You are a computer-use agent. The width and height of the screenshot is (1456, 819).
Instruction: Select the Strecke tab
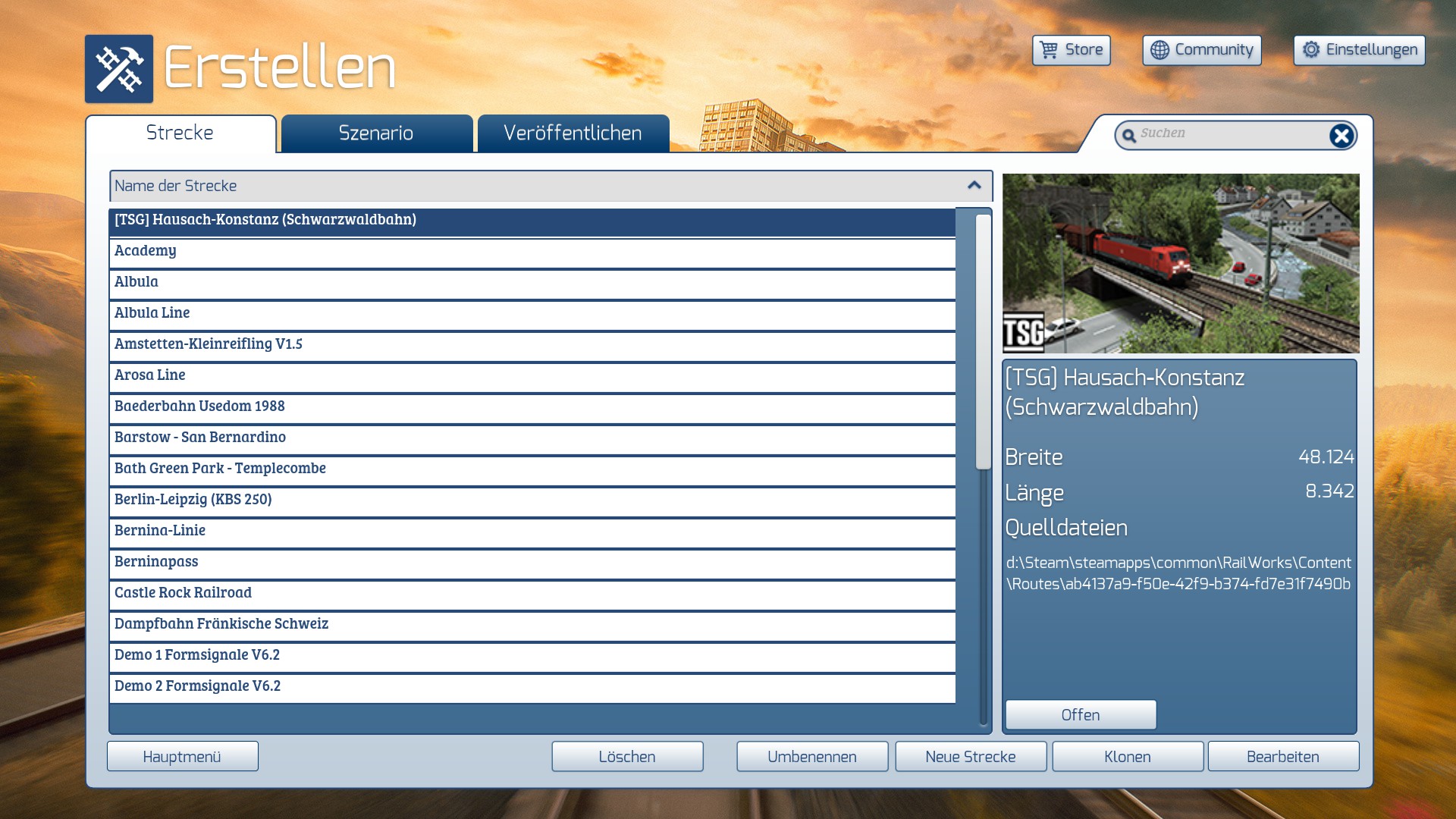[180, 133]
